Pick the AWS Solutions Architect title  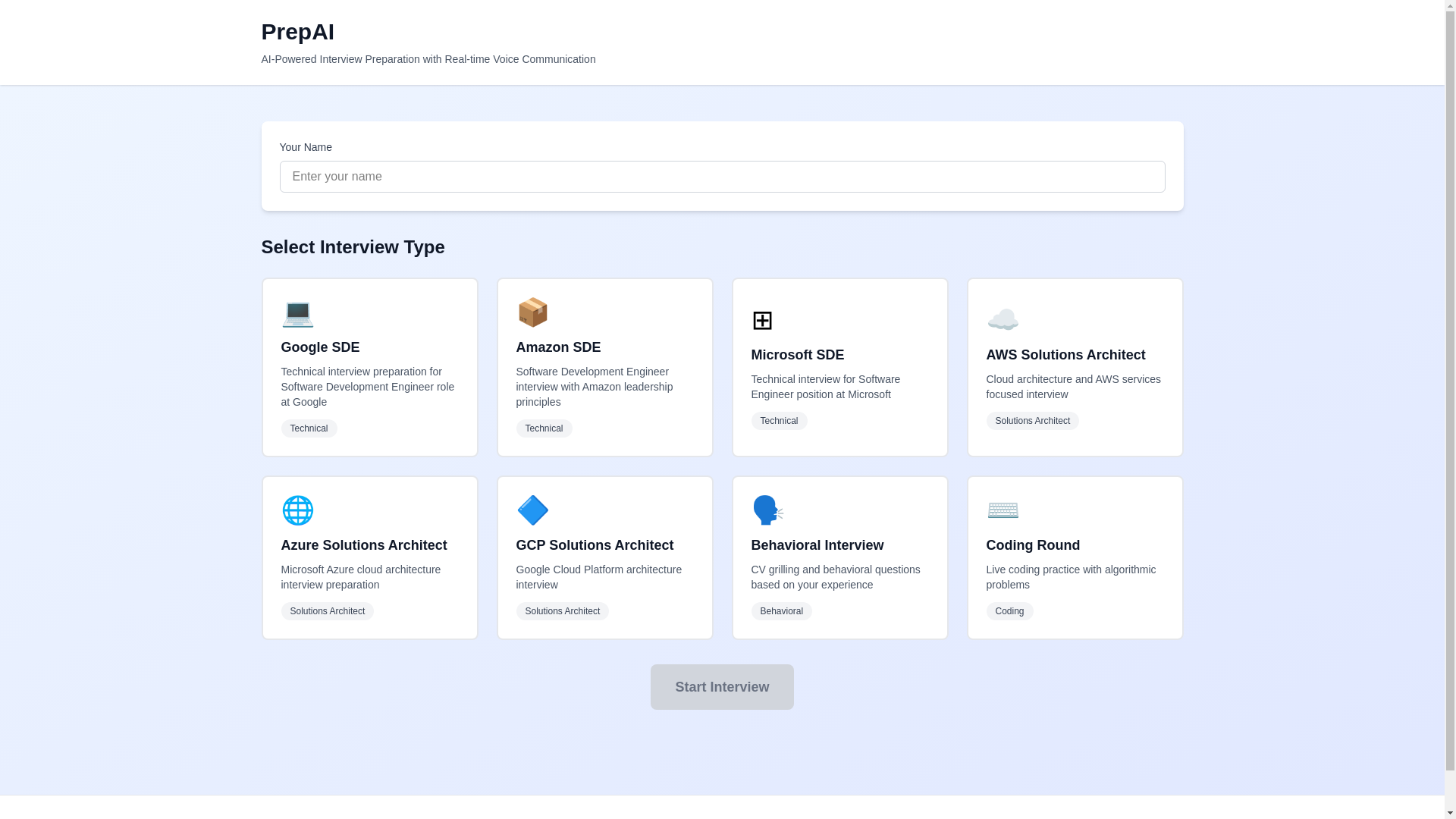(x=1065, y=355)
